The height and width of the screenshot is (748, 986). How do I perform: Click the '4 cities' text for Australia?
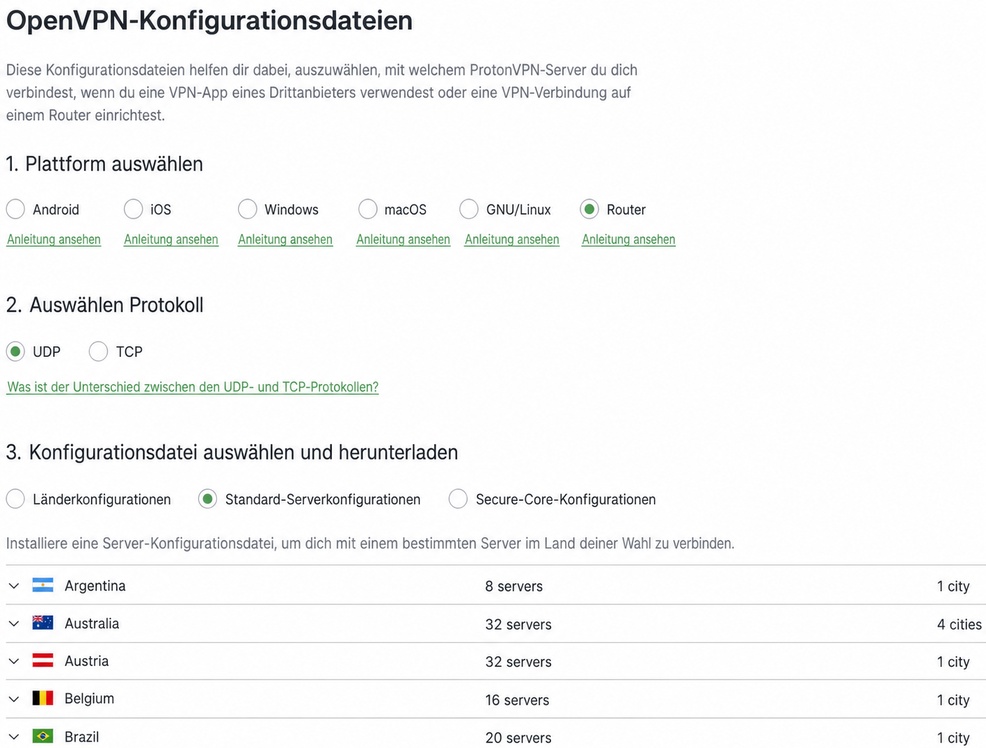959,624
